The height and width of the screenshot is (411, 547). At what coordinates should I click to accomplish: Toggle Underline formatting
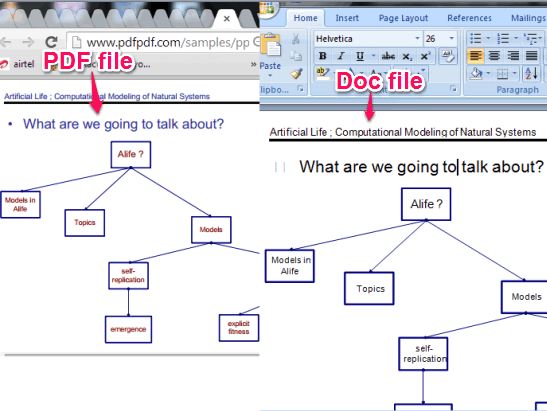[x=360, y=56]
